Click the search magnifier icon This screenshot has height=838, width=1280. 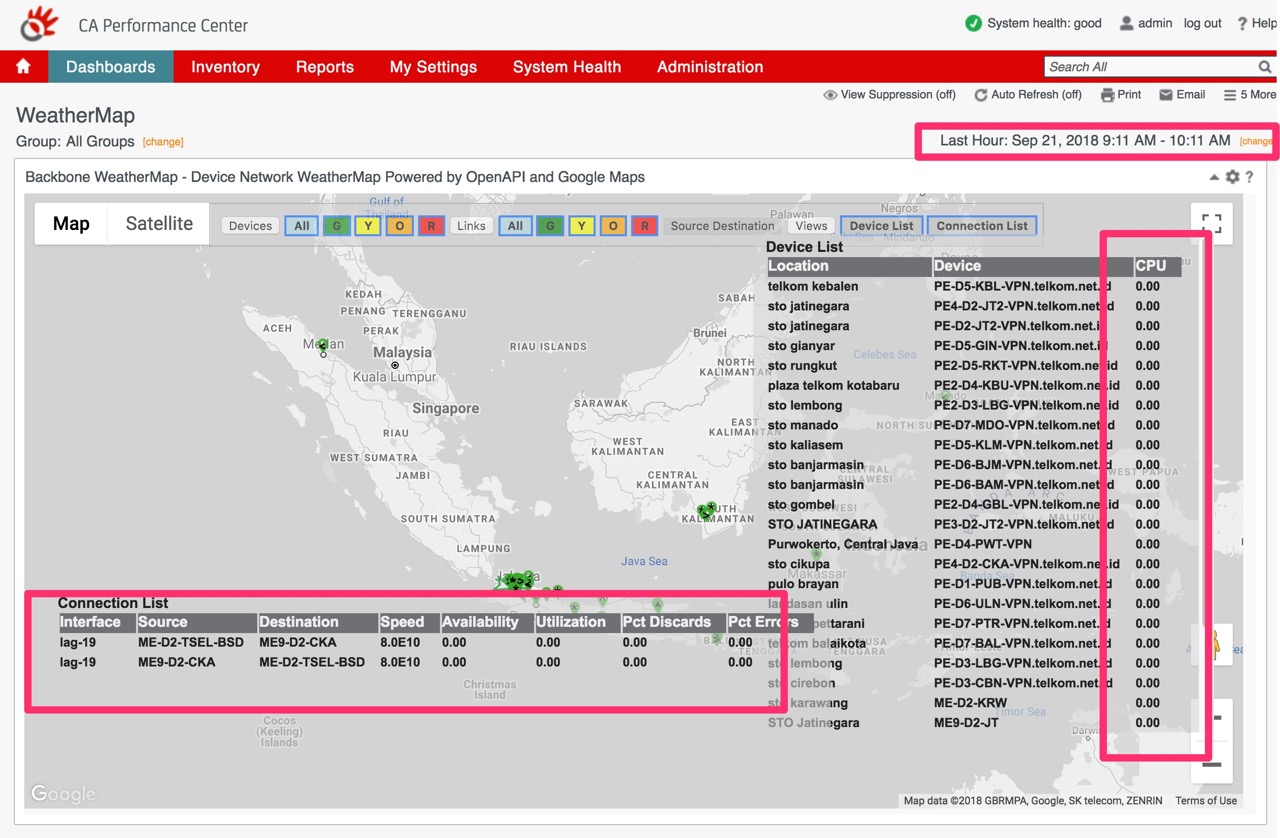1265,67
